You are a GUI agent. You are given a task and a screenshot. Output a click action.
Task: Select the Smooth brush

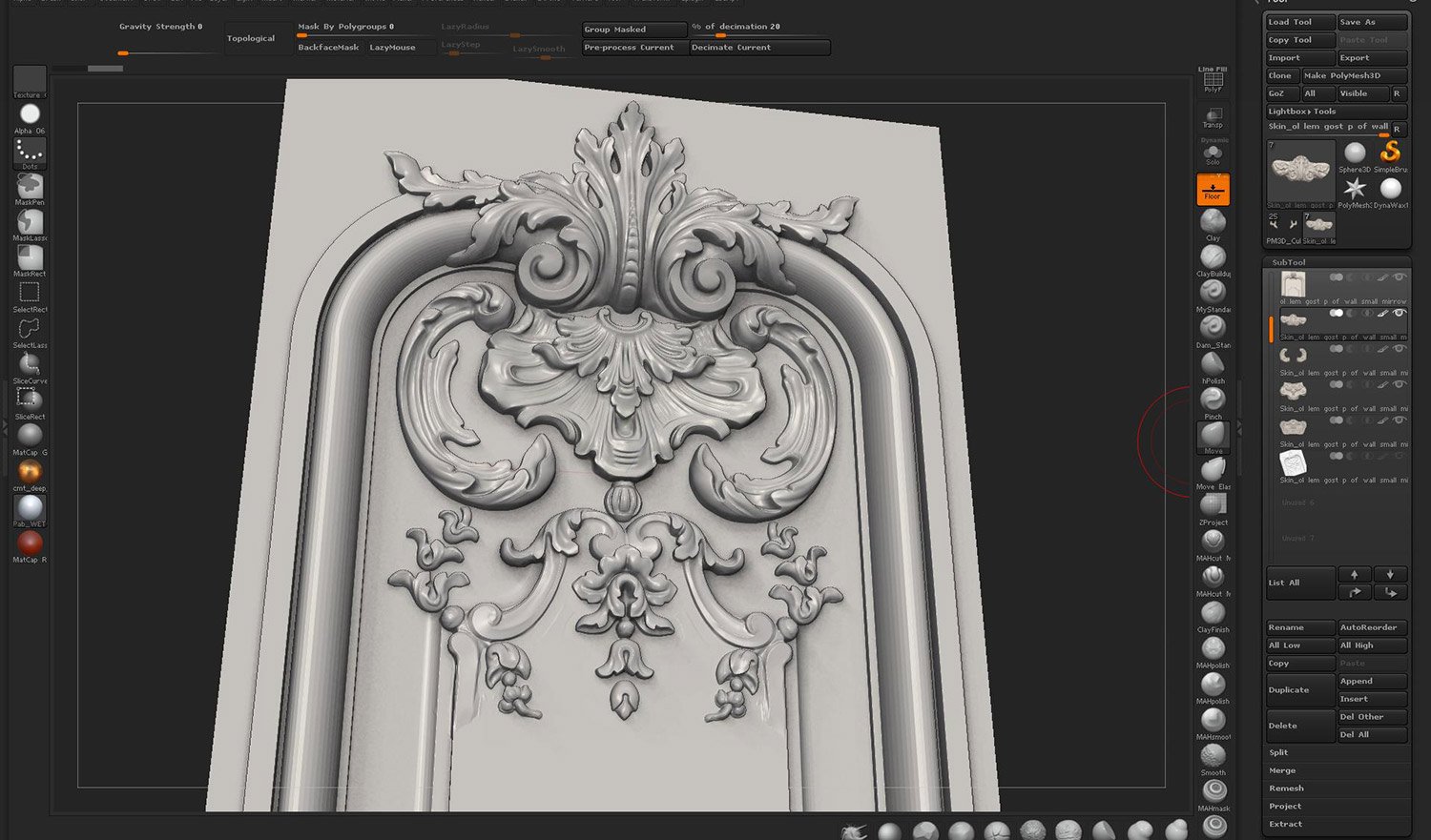click(x=1213, y=760)
